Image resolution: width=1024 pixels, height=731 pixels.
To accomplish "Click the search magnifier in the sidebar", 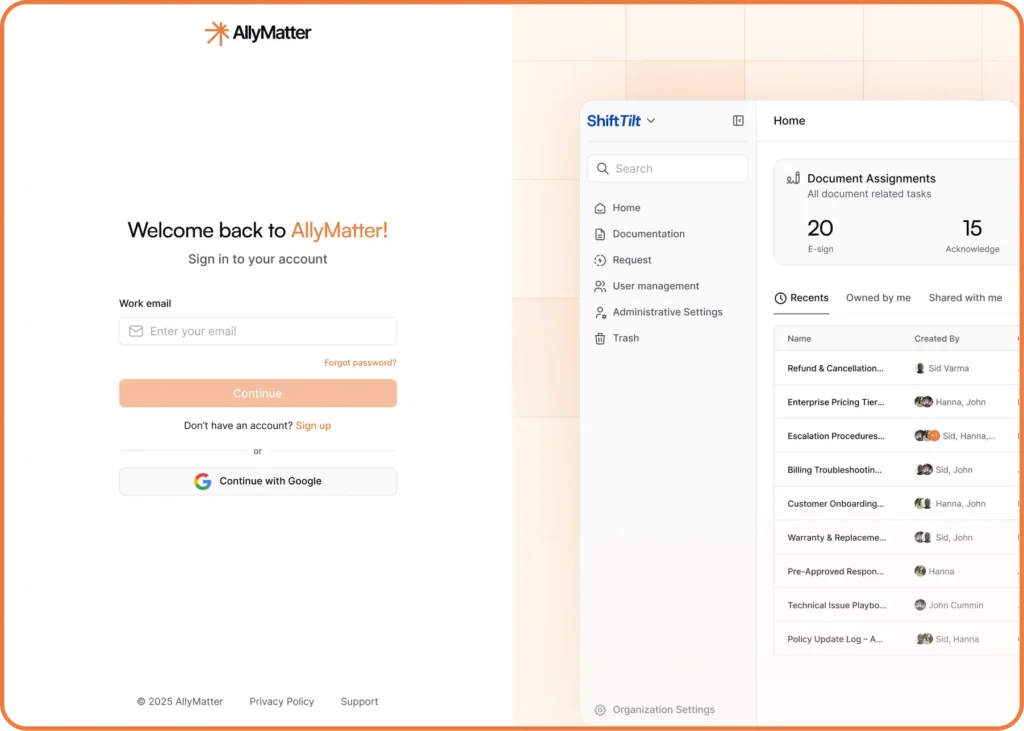I will pyautogui.click(x=603, y=168).
